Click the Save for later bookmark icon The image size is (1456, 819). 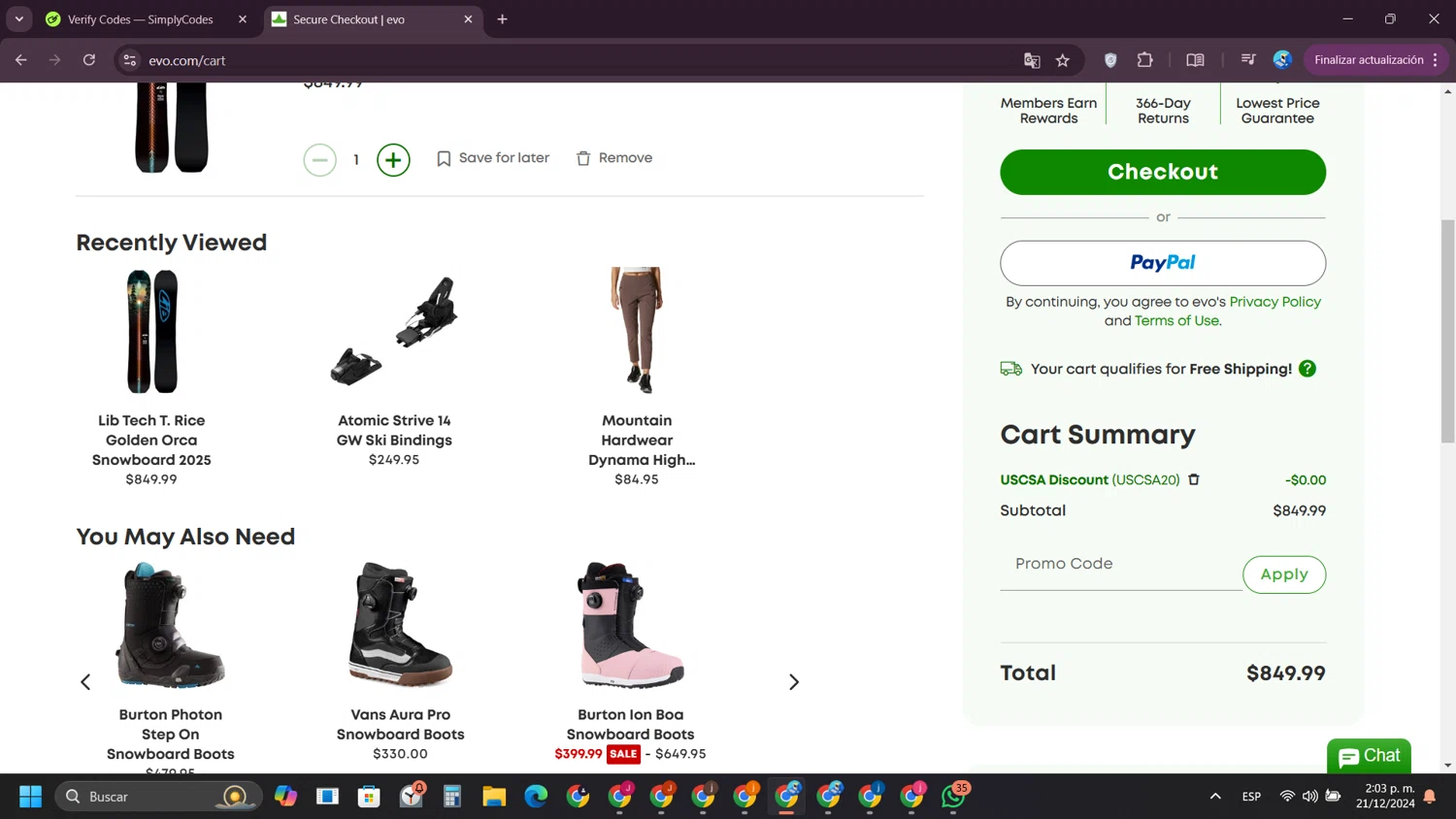point(444,158)
